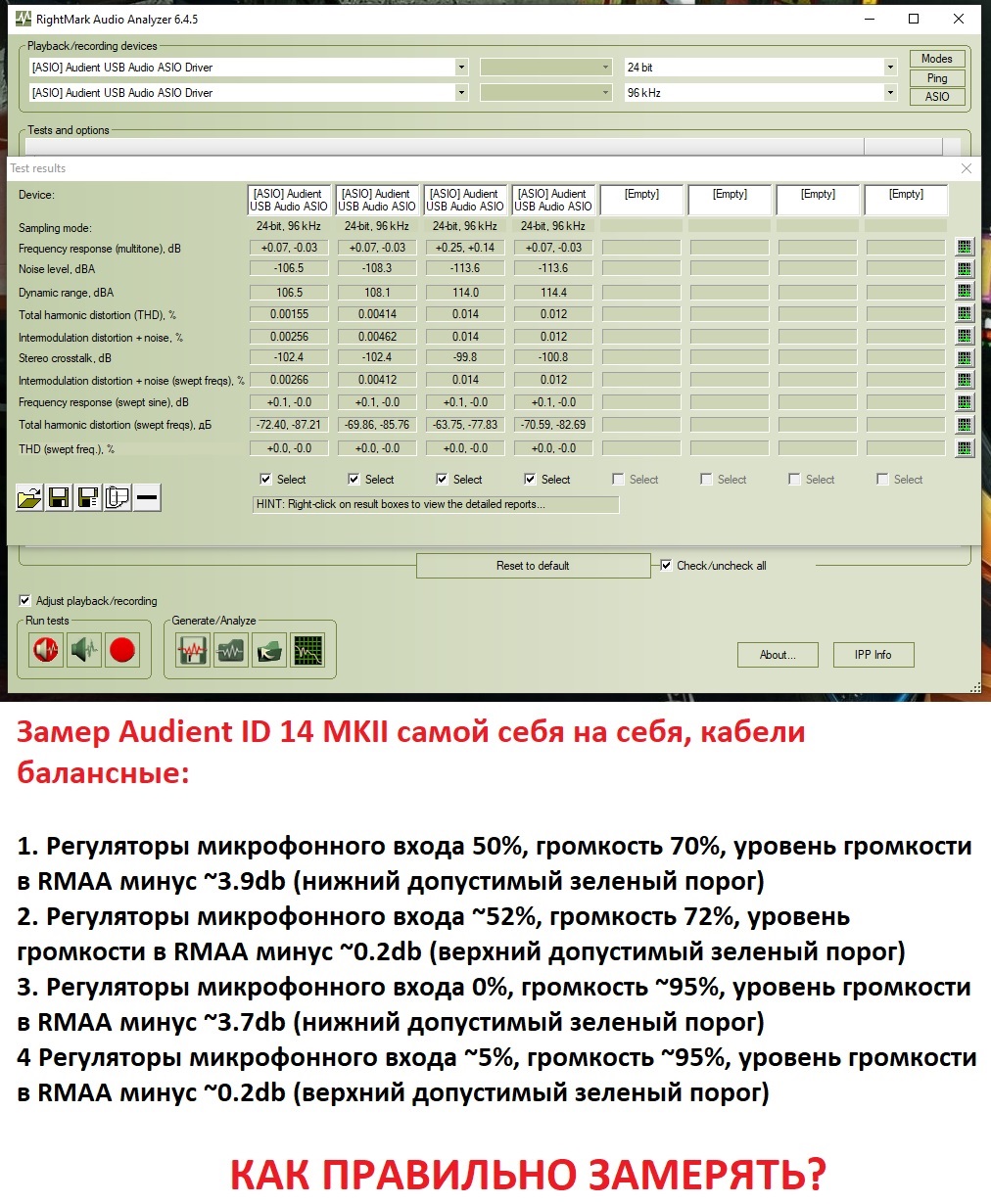Show graph for Intermodulation distortion (swept freqs) row
This screenshot has height=1204, width=991.
point(965,381)
